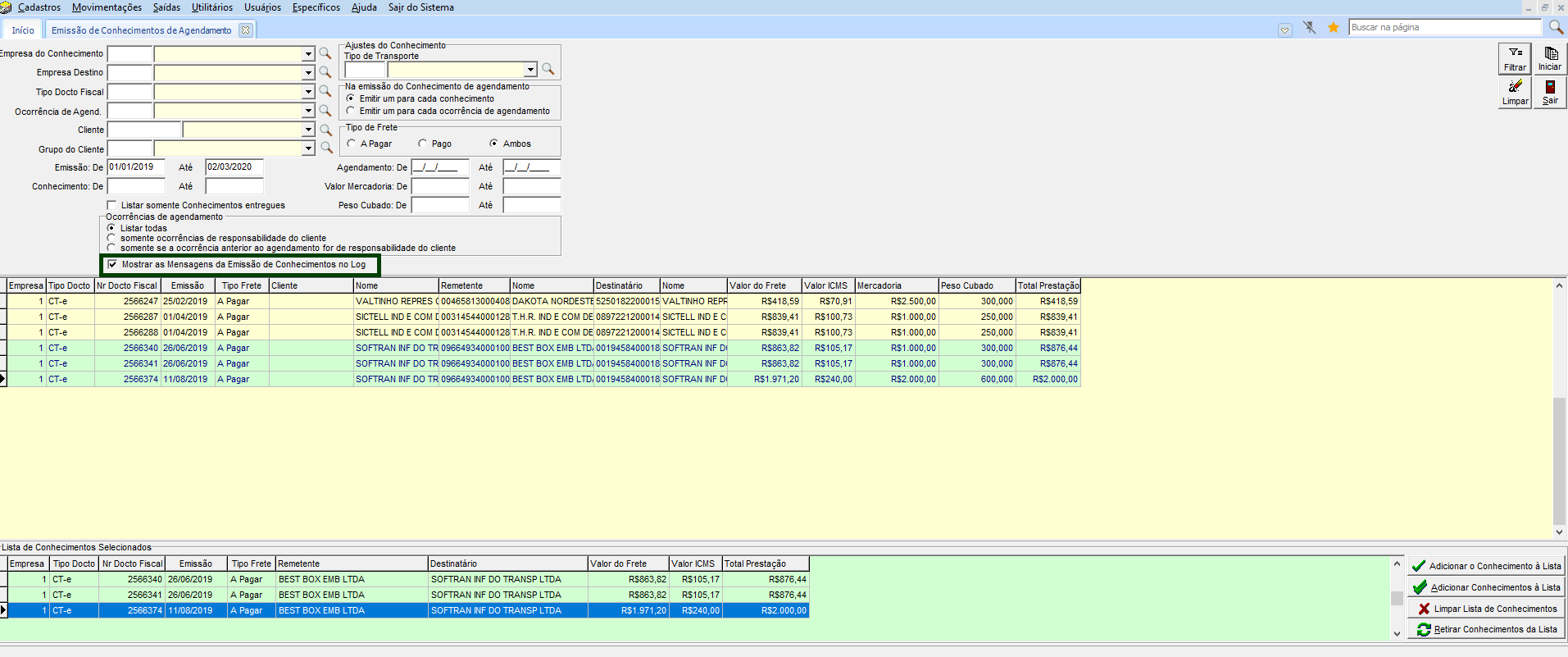Open the Usuários menu
Viewport: 1568px width, 657px height.
262,7
